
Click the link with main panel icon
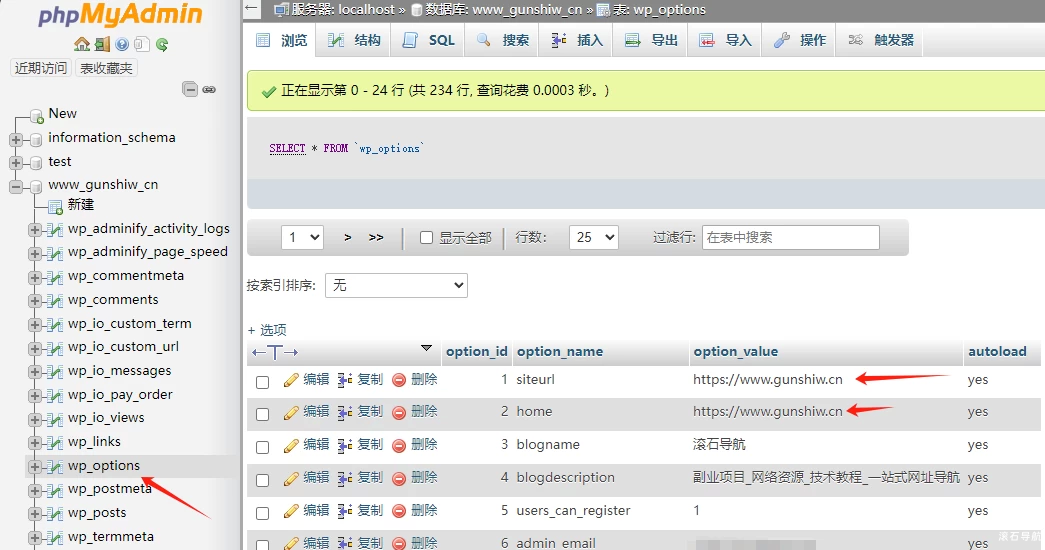(209, 89)
